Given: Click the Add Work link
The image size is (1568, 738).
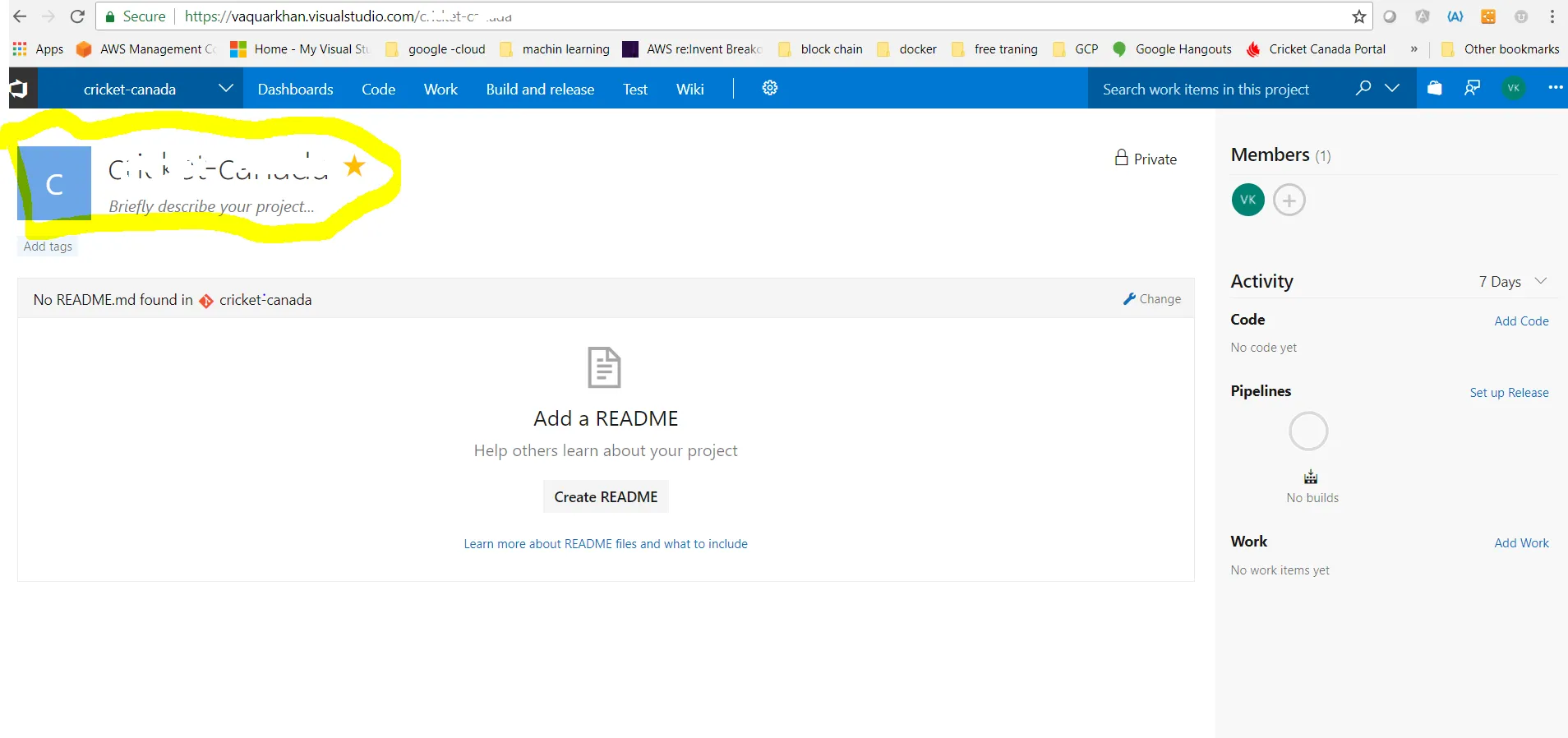Looking at the screenshot, I should coord(1521,543).
